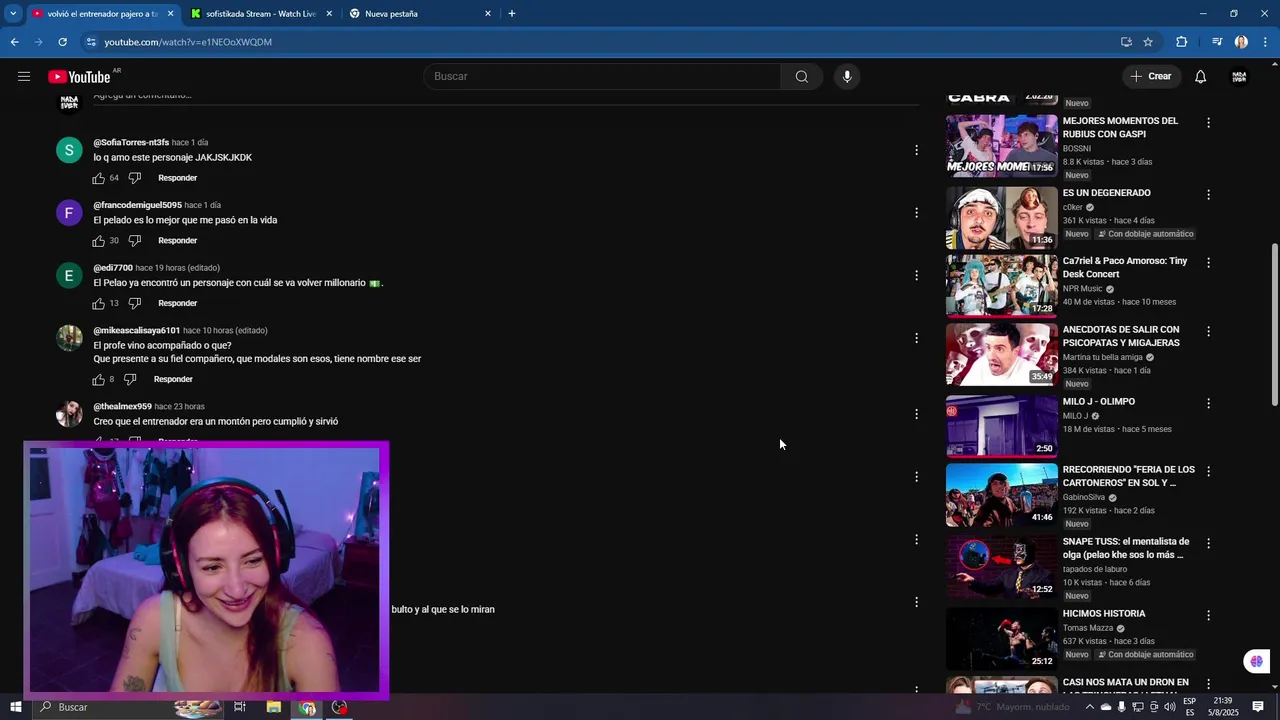Close the sofistikada Stream tab
1280x720 pixels.
(x=329, y=14)
